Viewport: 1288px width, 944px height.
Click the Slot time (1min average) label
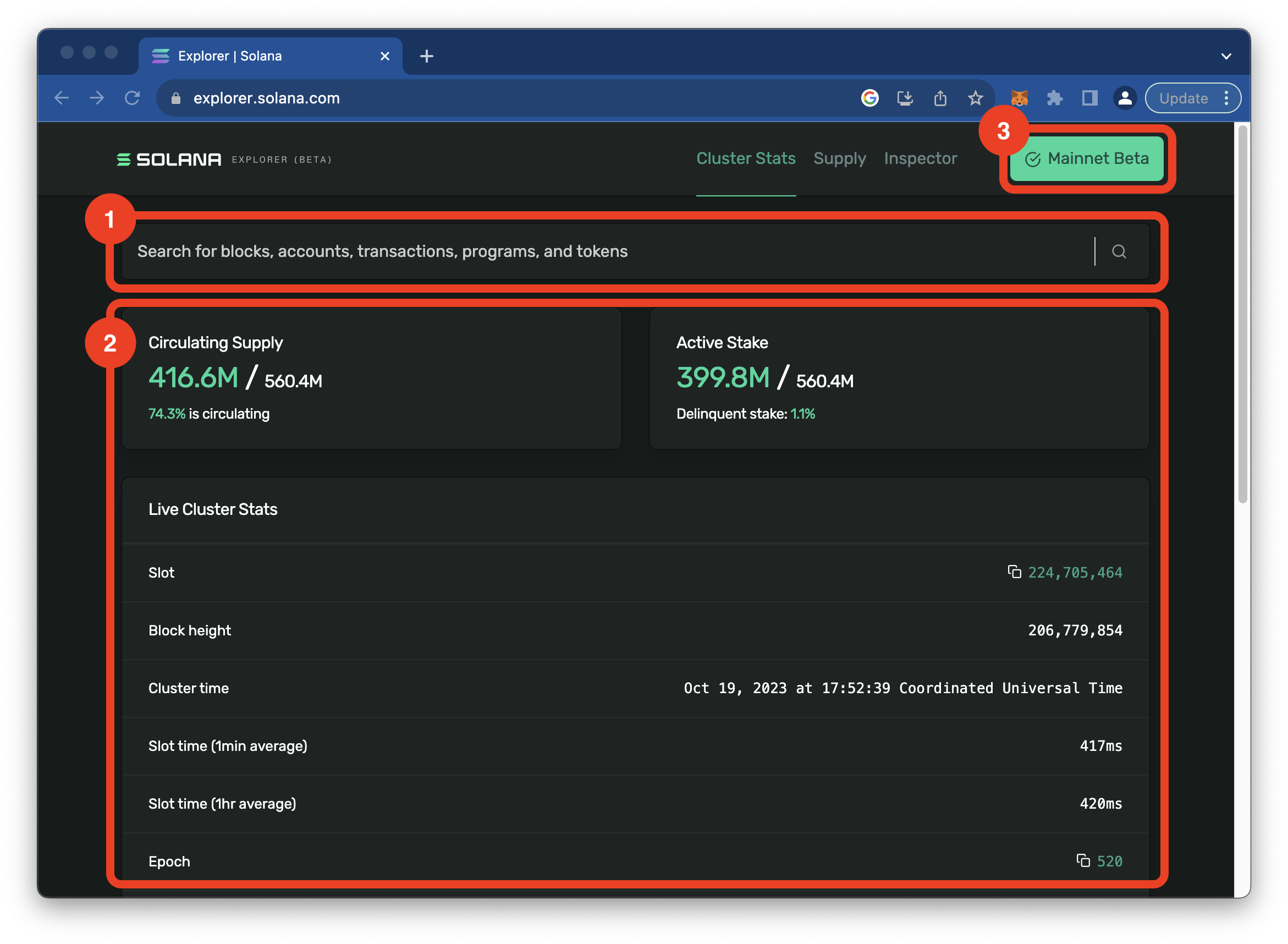pos(228,746)
